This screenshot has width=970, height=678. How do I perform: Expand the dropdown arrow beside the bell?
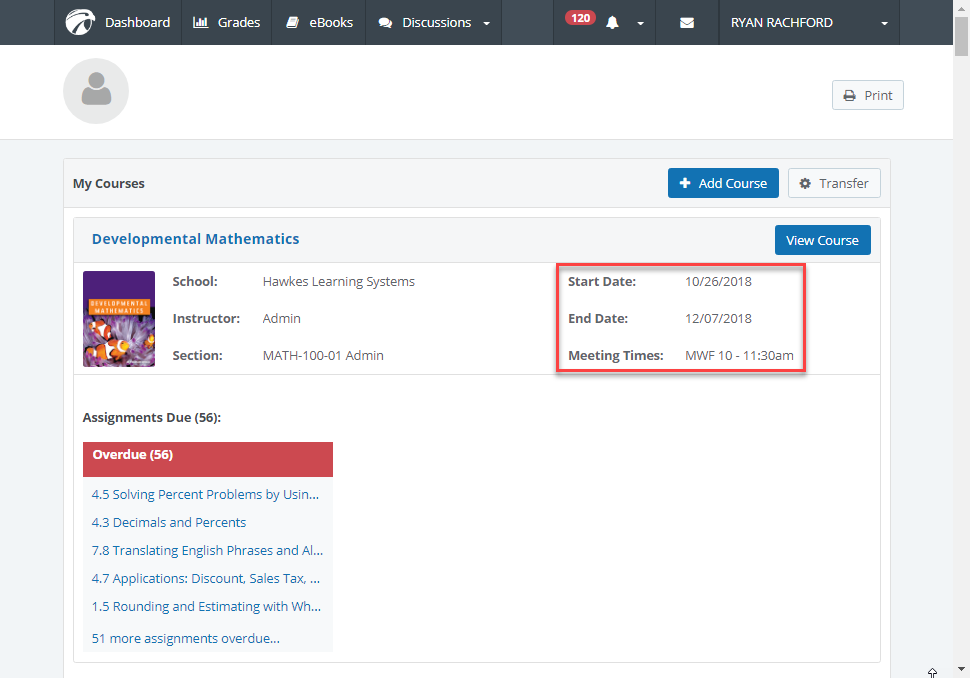tap(640, 24)
